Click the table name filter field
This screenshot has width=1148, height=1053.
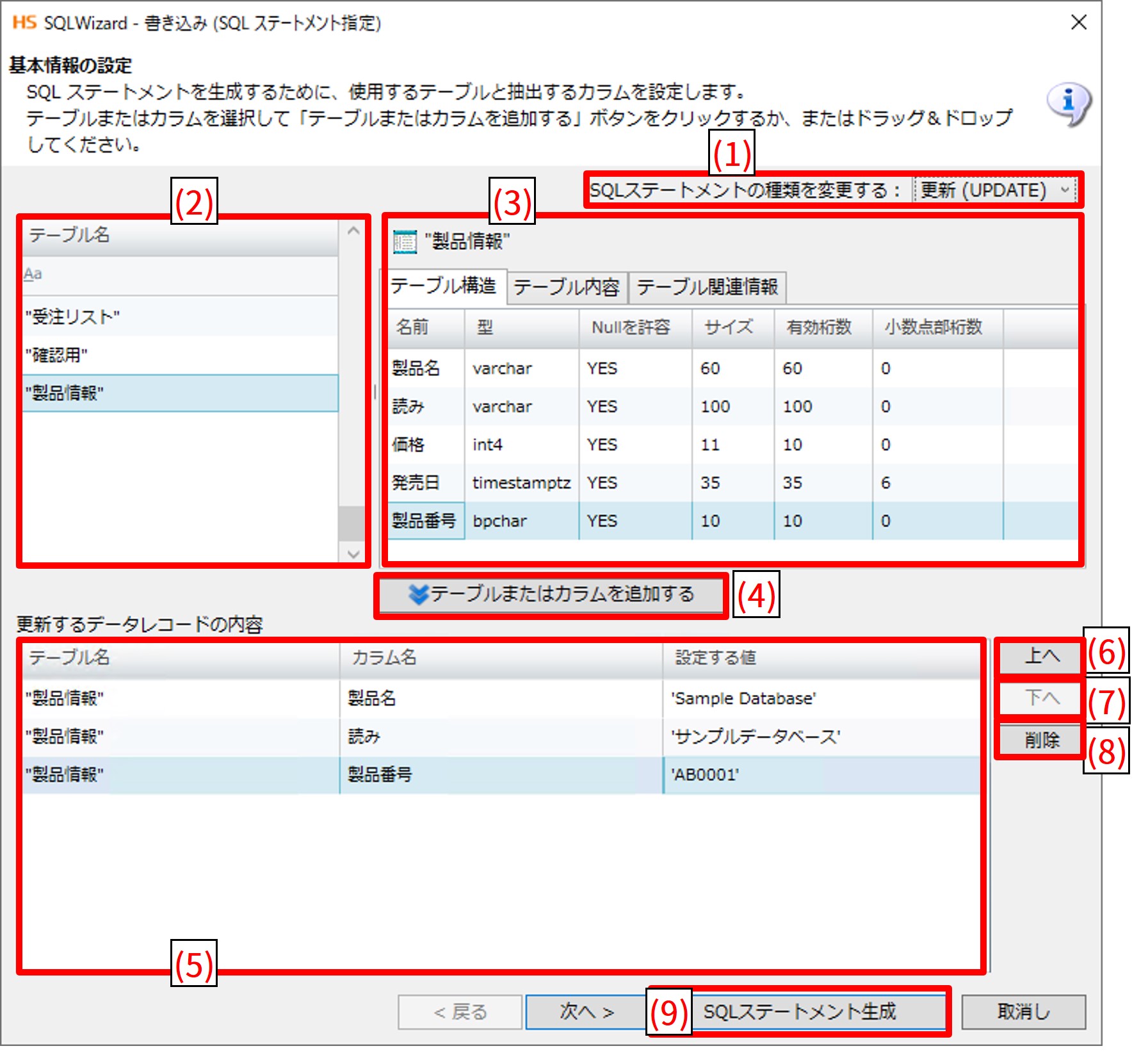179,275
